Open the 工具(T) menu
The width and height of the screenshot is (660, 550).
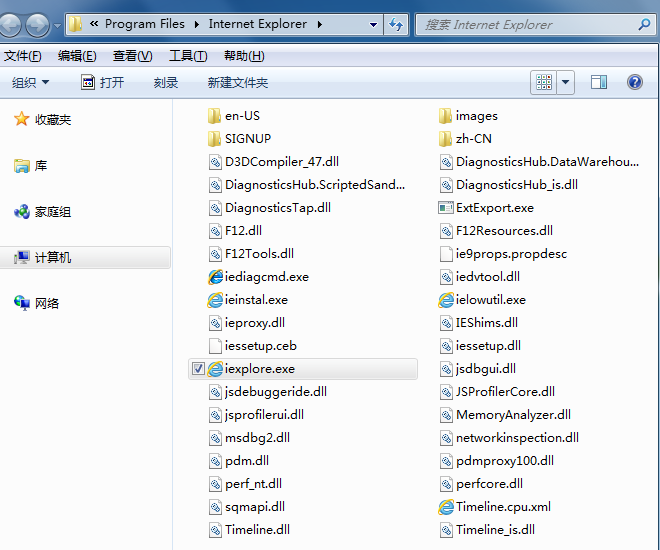tap(187, 56)
